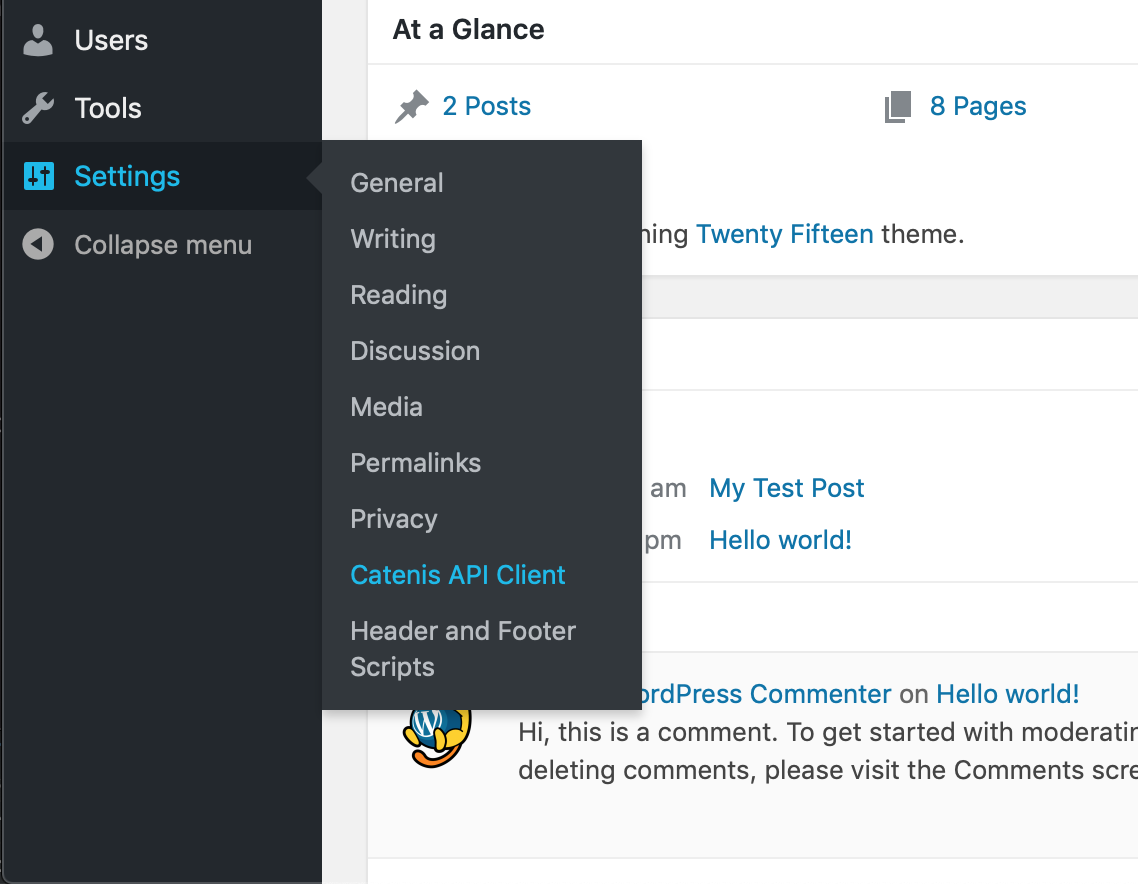
Task: Open the Twenty Fifteen theme link
Action: 785,234
